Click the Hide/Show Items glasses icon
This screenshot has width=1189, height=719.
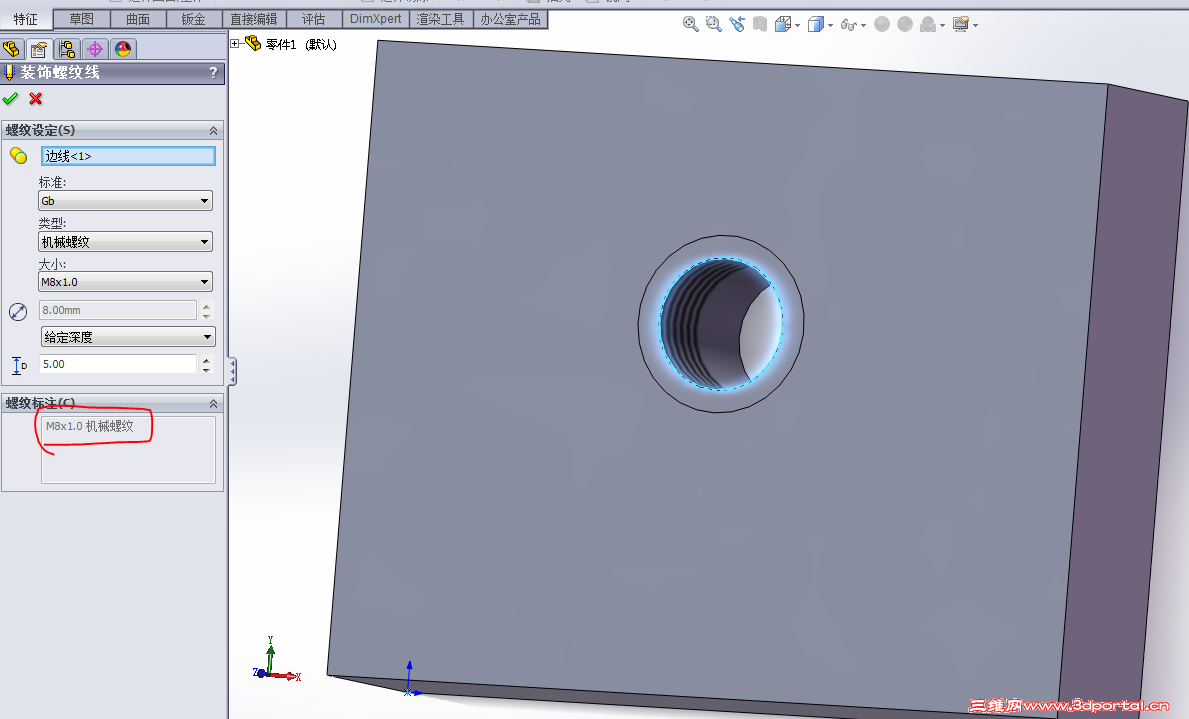pyautogui.click(x=848, y=25)
